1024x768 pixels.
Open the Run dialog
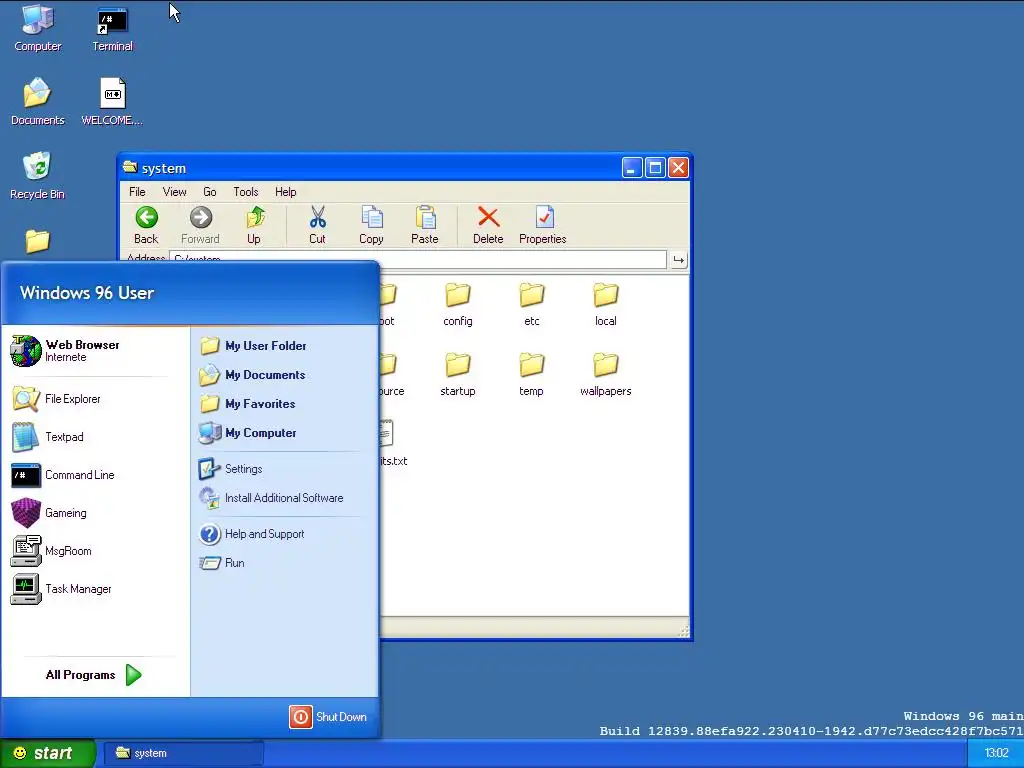(x=222, y=562)
